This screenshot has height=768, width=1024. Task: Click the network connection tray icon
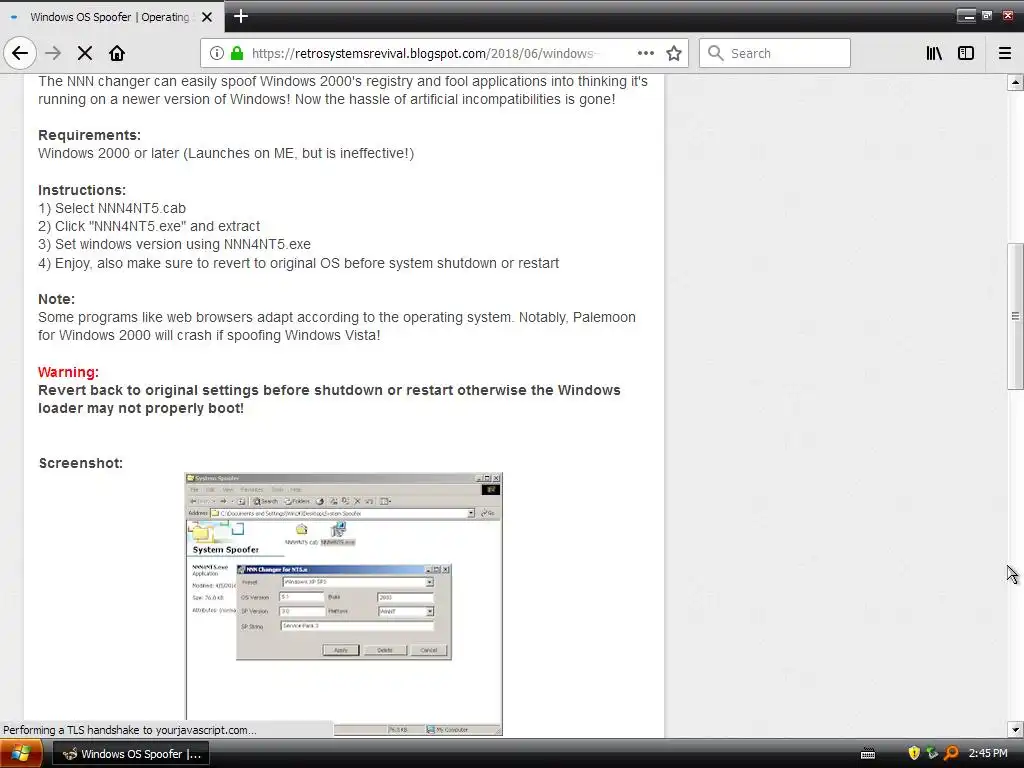(x=933, y=754)
